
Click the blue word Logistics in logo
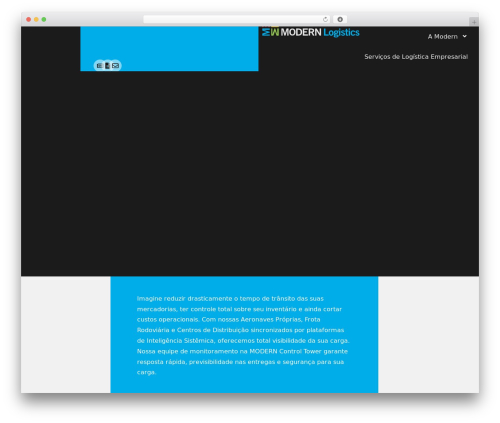(341, 32)
